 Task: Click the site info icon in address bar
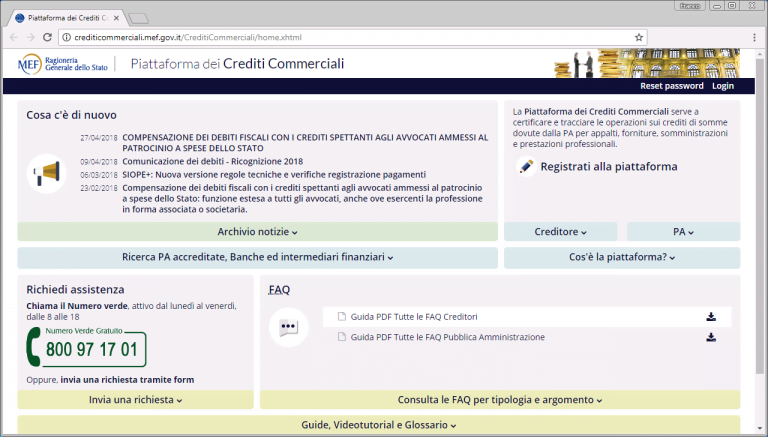(x=67, y=37)
